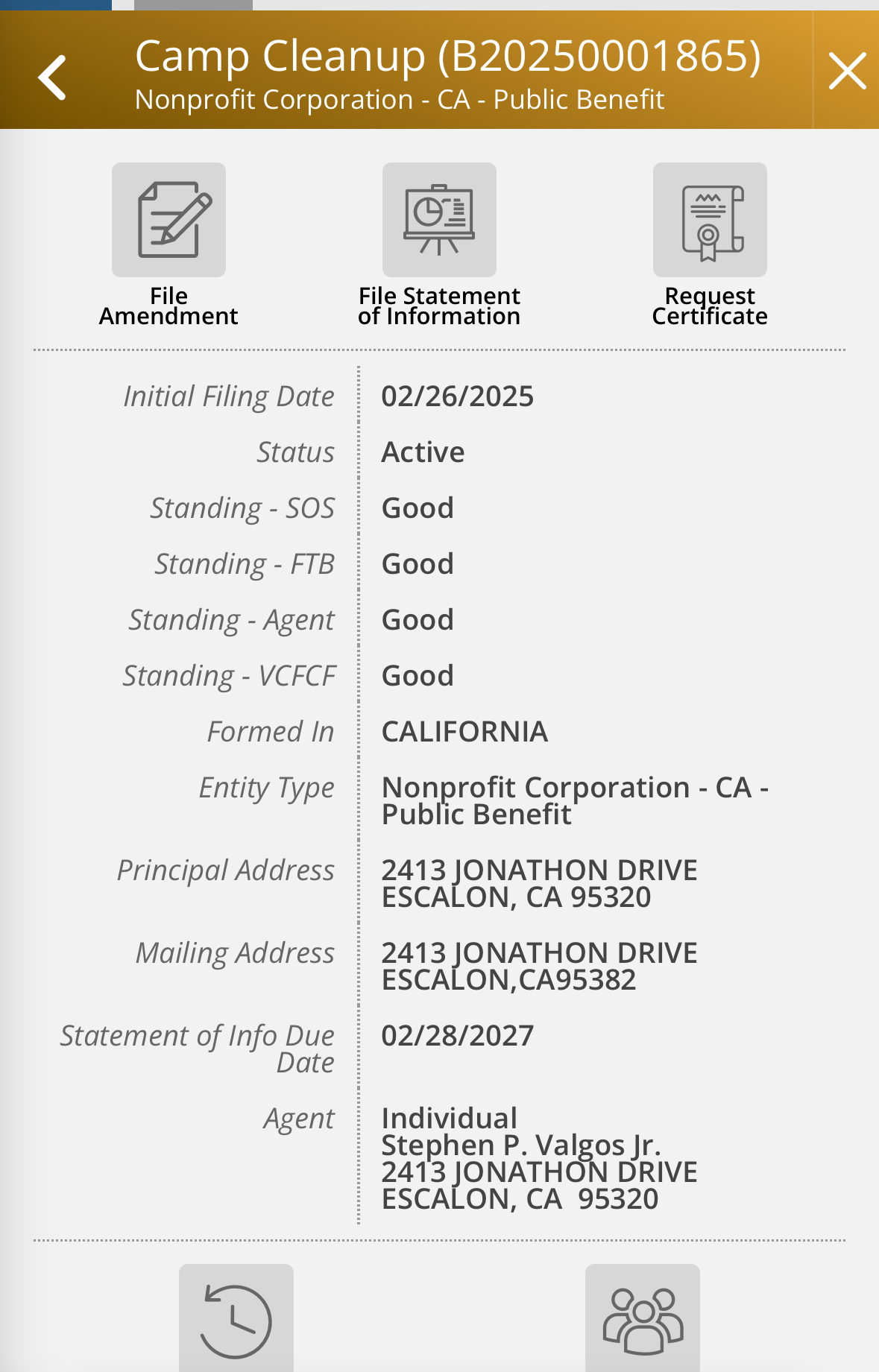Go back using the left arrow
879x1372 pixels.
point(53,77)
